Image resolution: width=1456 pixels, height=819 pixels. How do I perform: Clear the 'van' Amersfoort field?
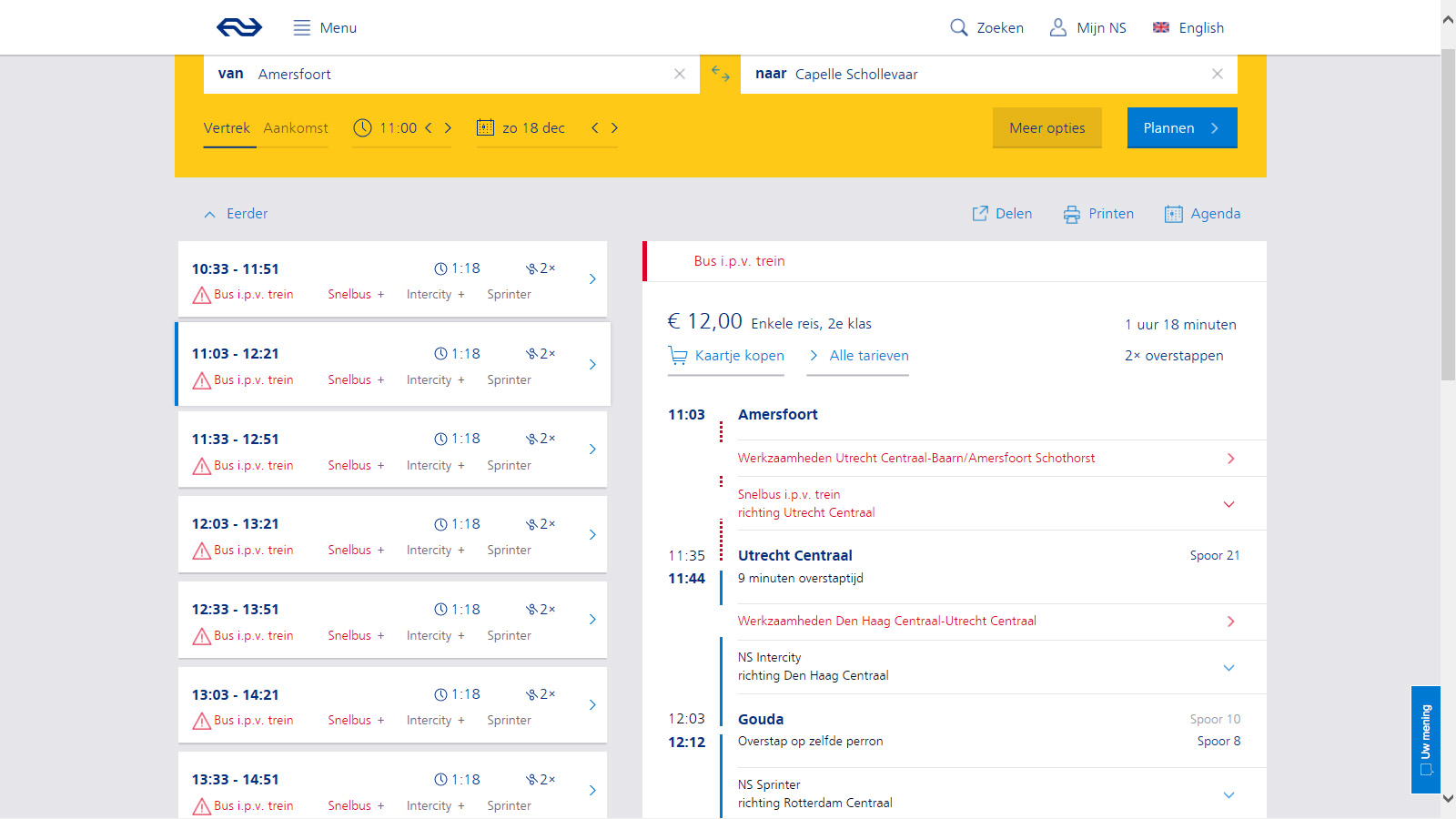pos(680,74)
